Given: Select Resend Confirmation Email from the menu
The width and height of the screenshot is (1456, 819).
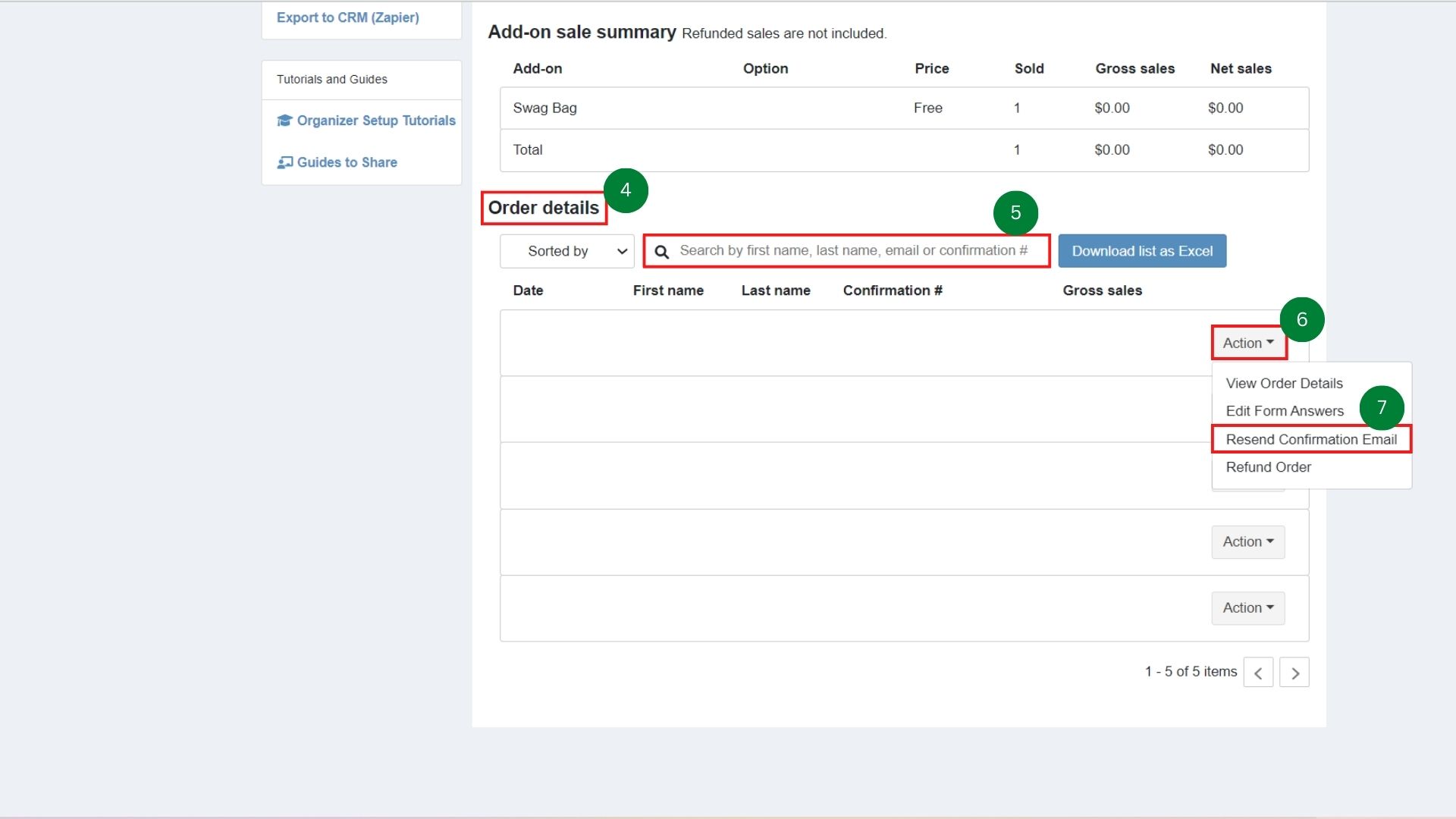Looking at the screenshot, I should coord(1311,439).
